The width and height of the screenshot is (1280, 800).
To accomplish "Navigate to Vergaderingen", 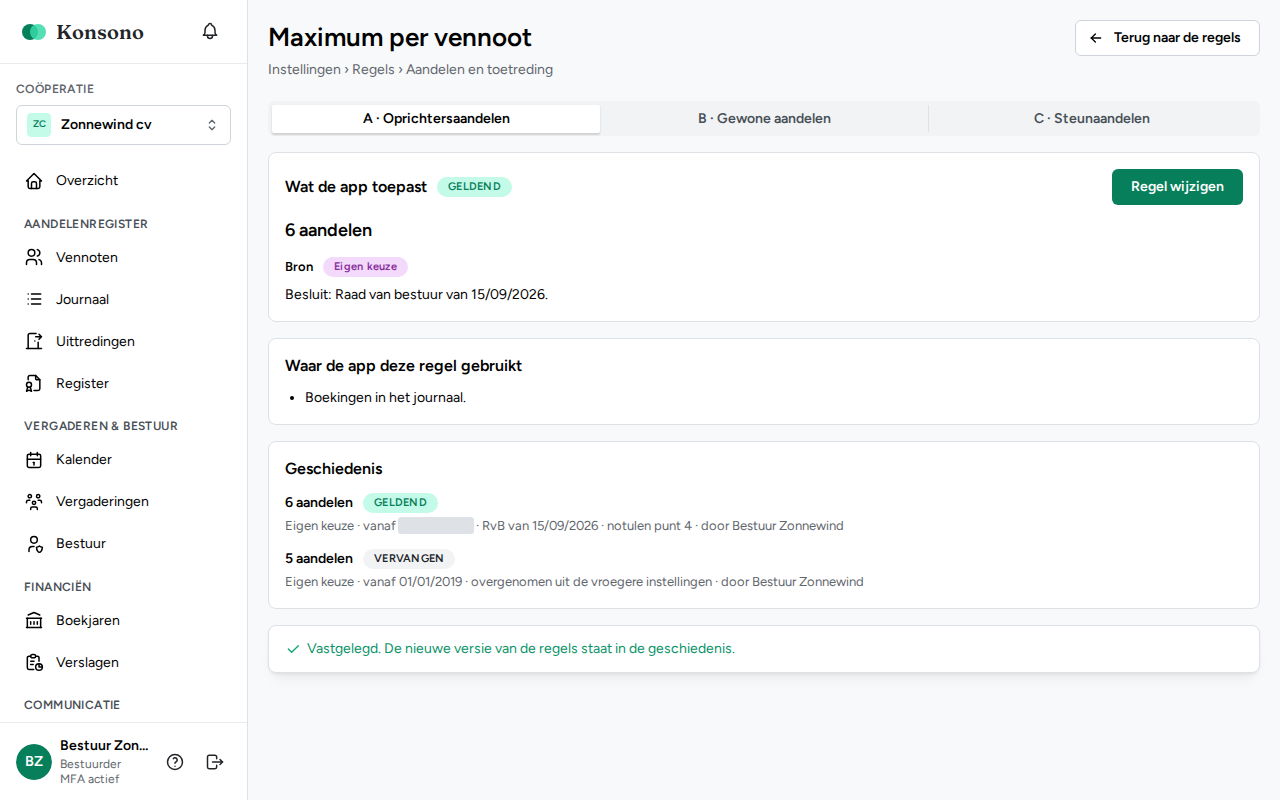I will click(123, 502).
